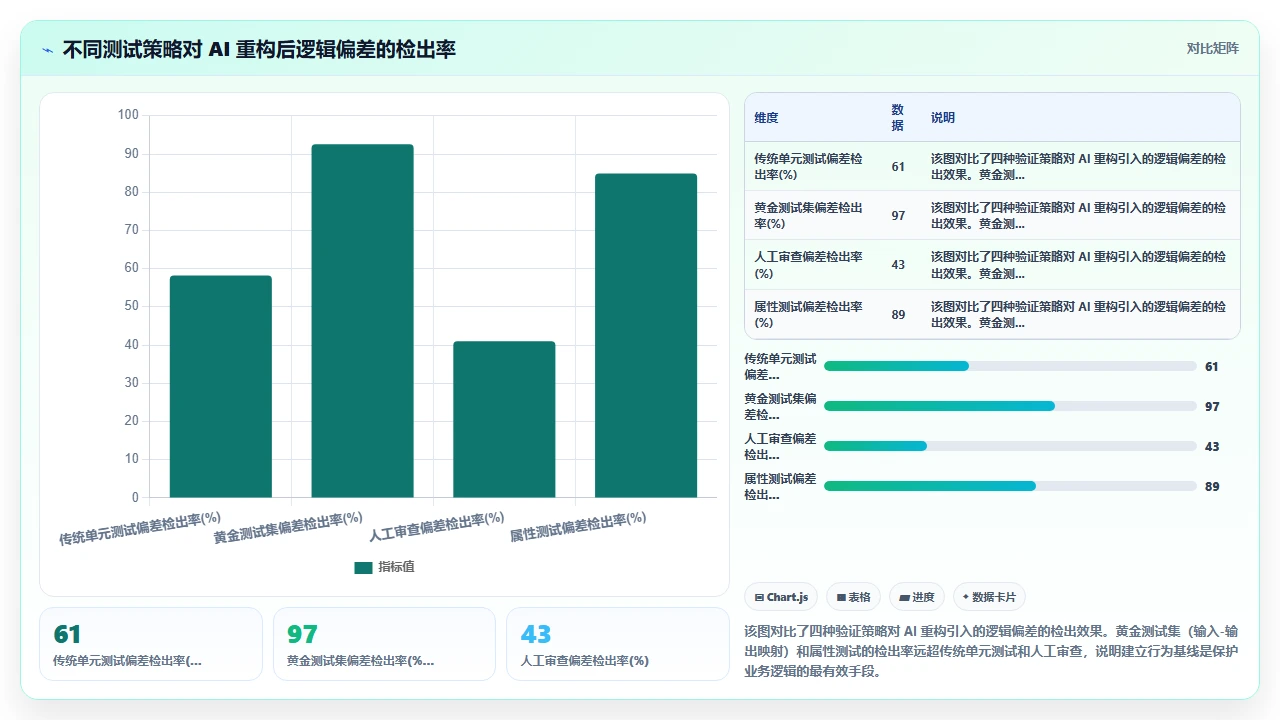
Task: Click the lightning icon beside the title
Action: [x=48, y=50]
